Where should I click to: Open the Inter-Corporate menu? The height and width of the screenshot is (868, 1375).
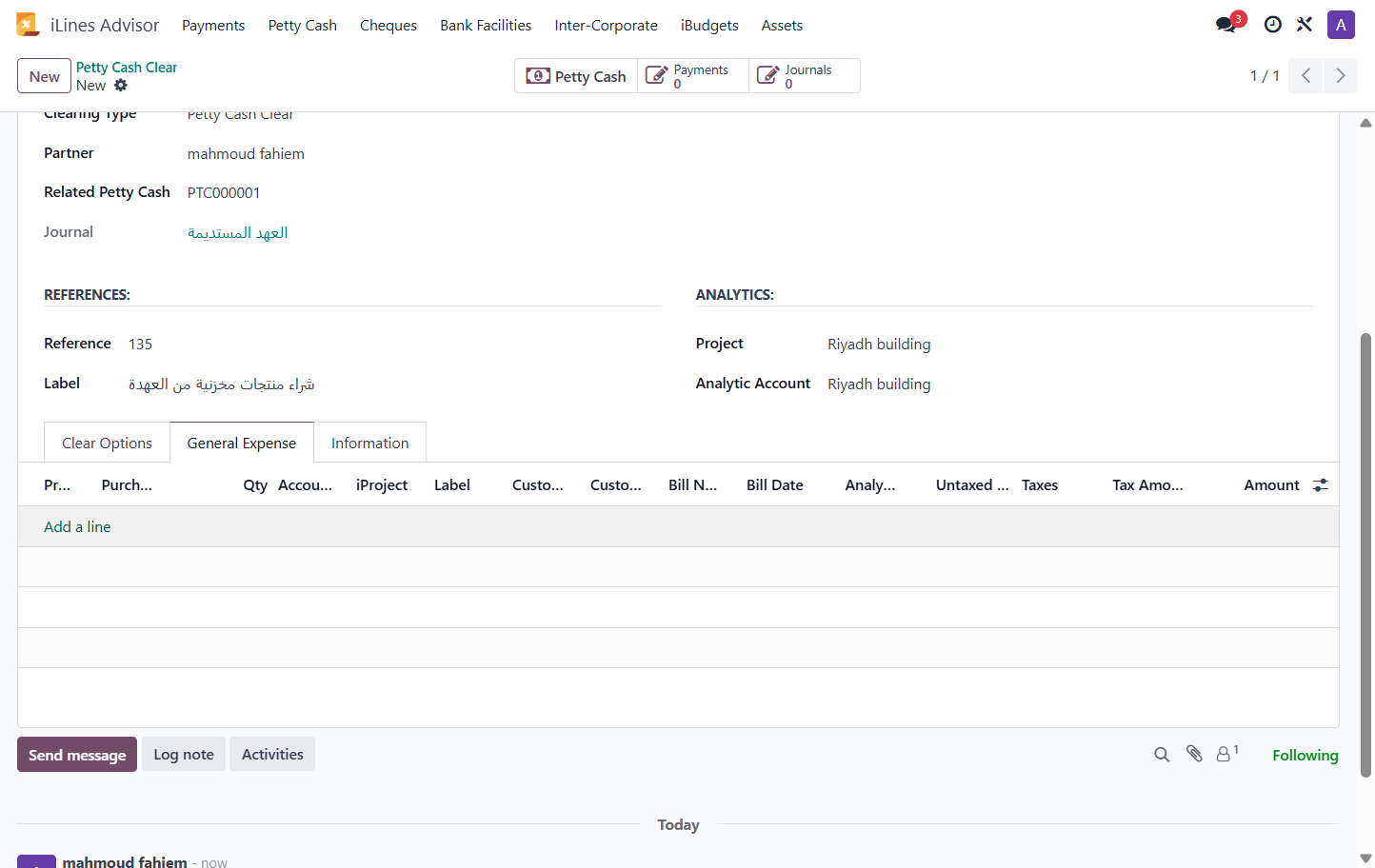click(x=607, y=26)
